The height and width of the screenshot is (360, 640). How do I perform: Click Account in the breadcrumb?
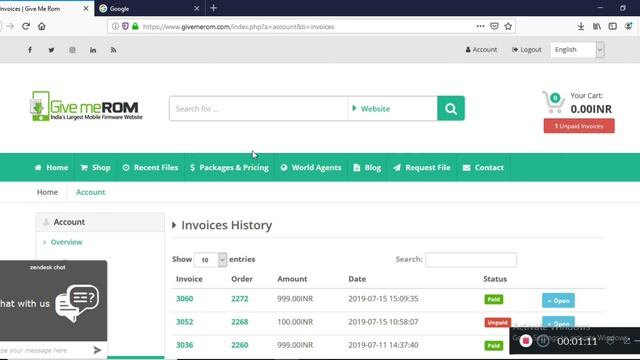(91, 192)
